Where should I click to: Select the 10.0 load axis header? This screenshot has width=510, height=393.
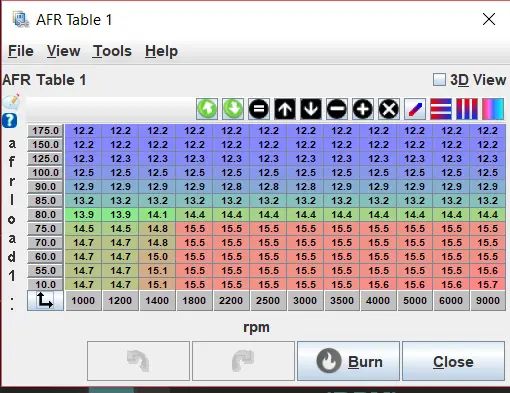(x=45, y=284)
